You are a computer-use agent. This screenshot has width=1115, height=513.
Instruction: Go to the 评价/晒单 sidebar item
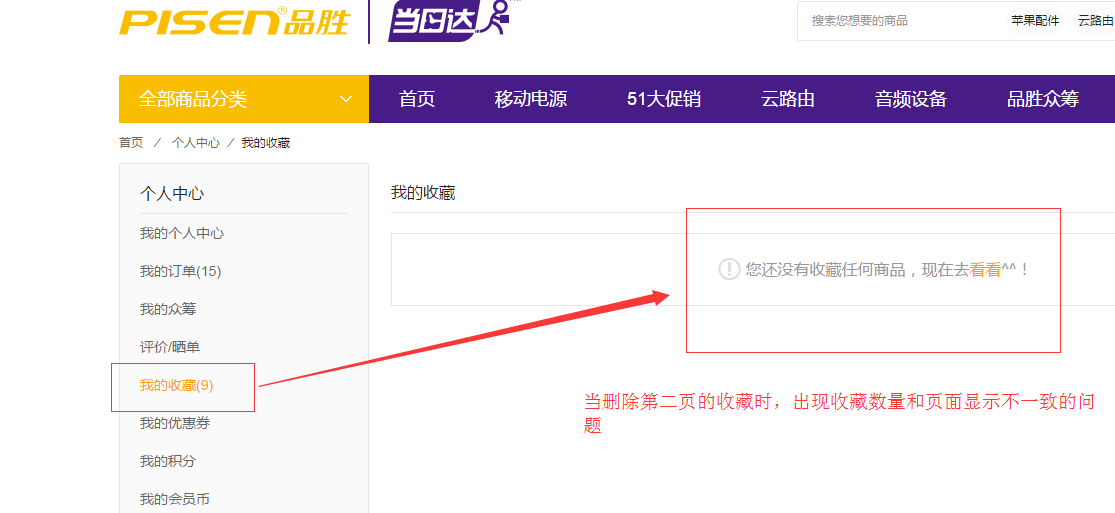point(170,347)
